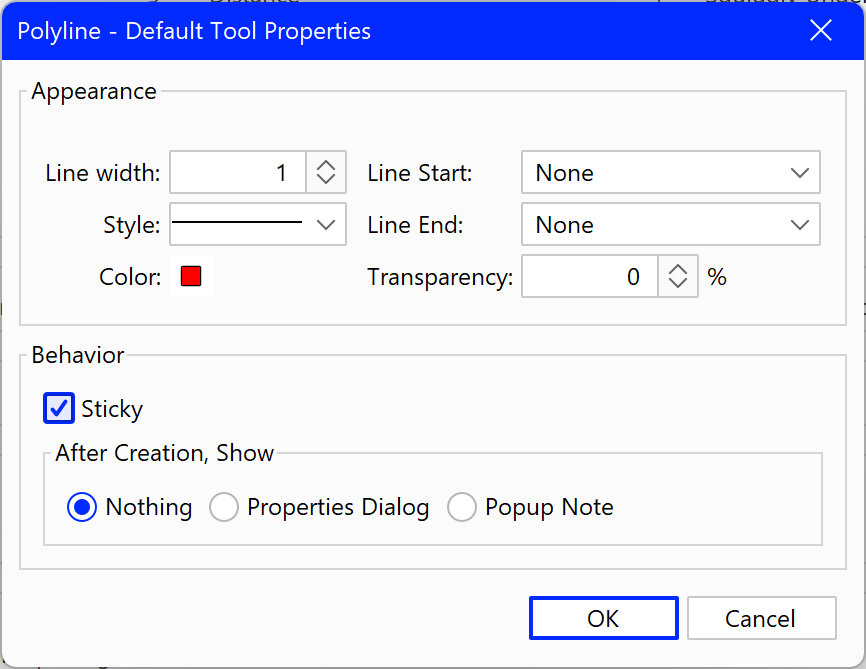Click the Style dropdown chevron icon

click(x=326, y=225)
